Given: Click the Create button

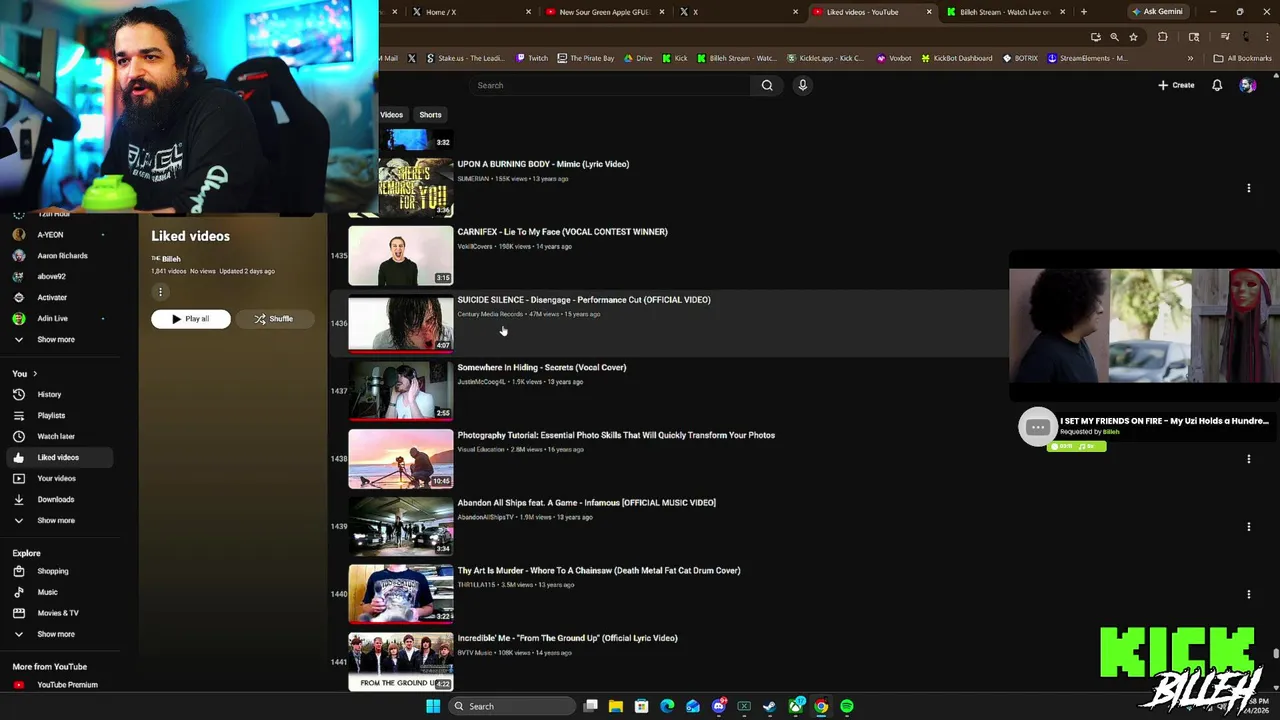Looking at the screenshot, I should point(1176,85).
